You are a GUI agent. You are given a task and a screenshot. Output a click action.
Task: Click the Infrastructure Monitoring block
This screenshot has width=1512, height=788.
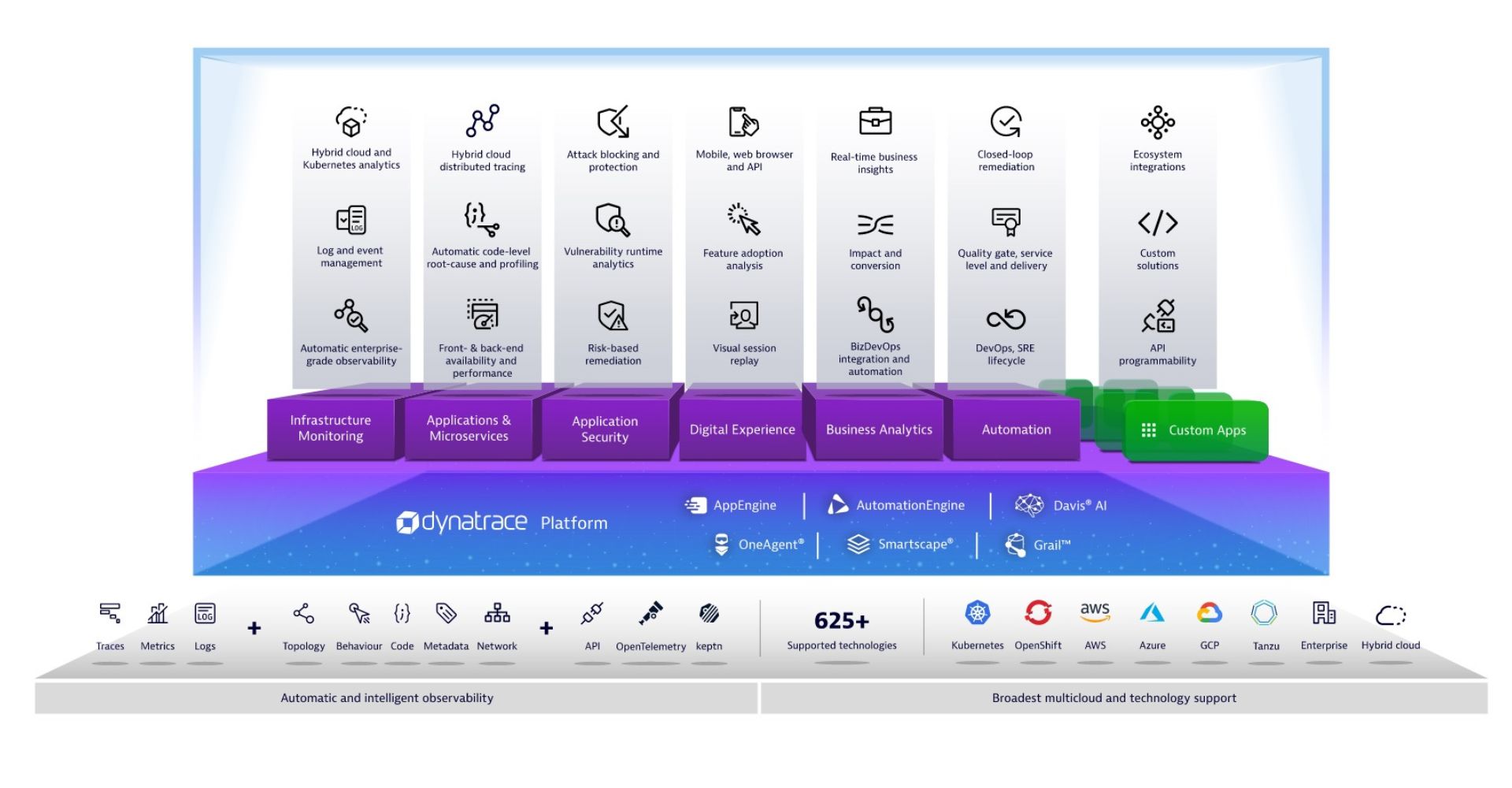coord(331,429)
